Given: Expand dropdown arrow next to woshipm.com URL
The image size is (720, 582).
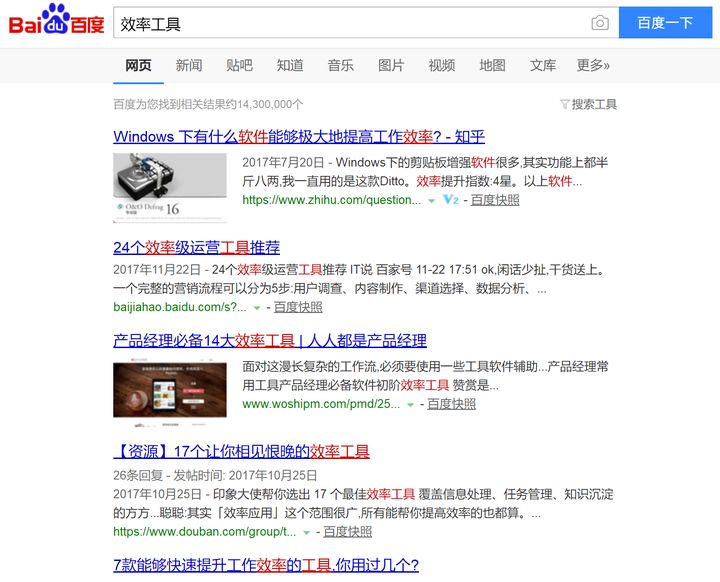Looking at the screenshot, I should (x=410, y=405).
